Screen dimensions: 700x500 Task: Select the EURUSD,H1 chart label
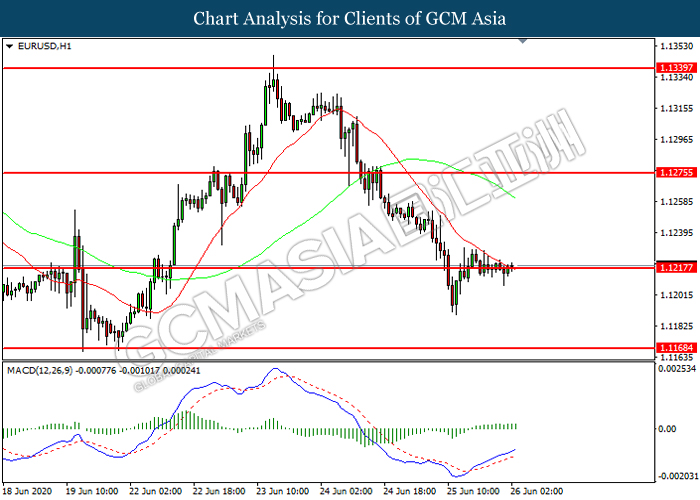click(44, 46)
